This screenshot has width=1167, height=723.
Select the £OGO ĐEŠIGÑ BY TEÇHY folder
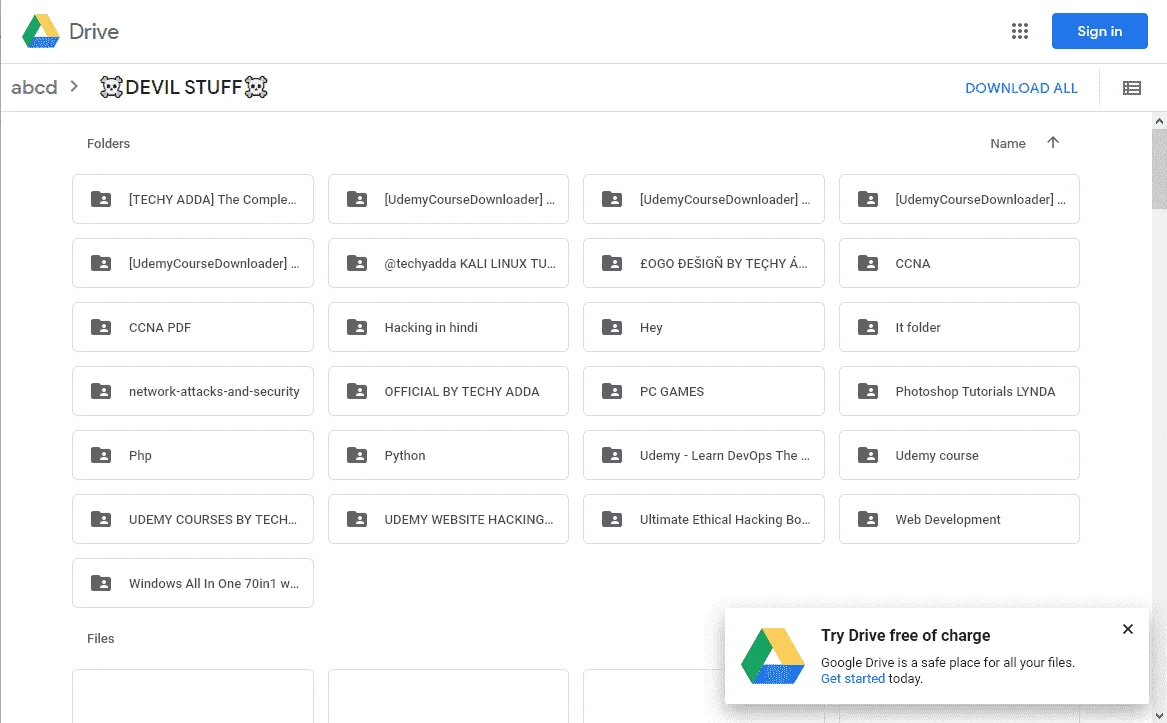click(703, 263)
